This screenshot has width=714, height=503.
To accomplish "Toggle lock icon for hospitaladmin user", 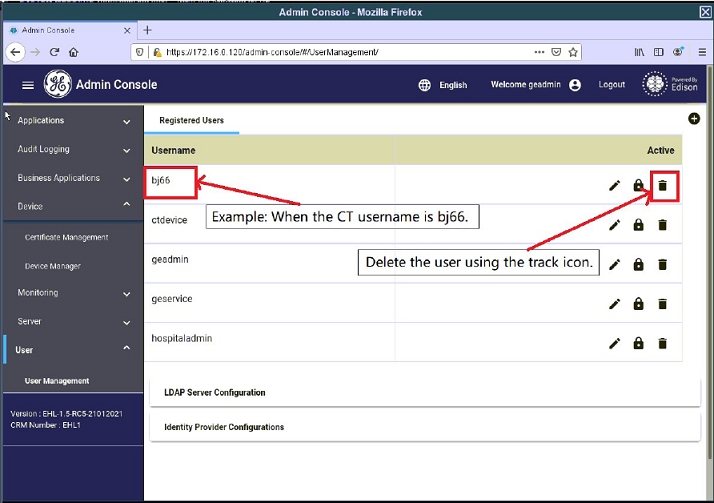I will [638, 343].
